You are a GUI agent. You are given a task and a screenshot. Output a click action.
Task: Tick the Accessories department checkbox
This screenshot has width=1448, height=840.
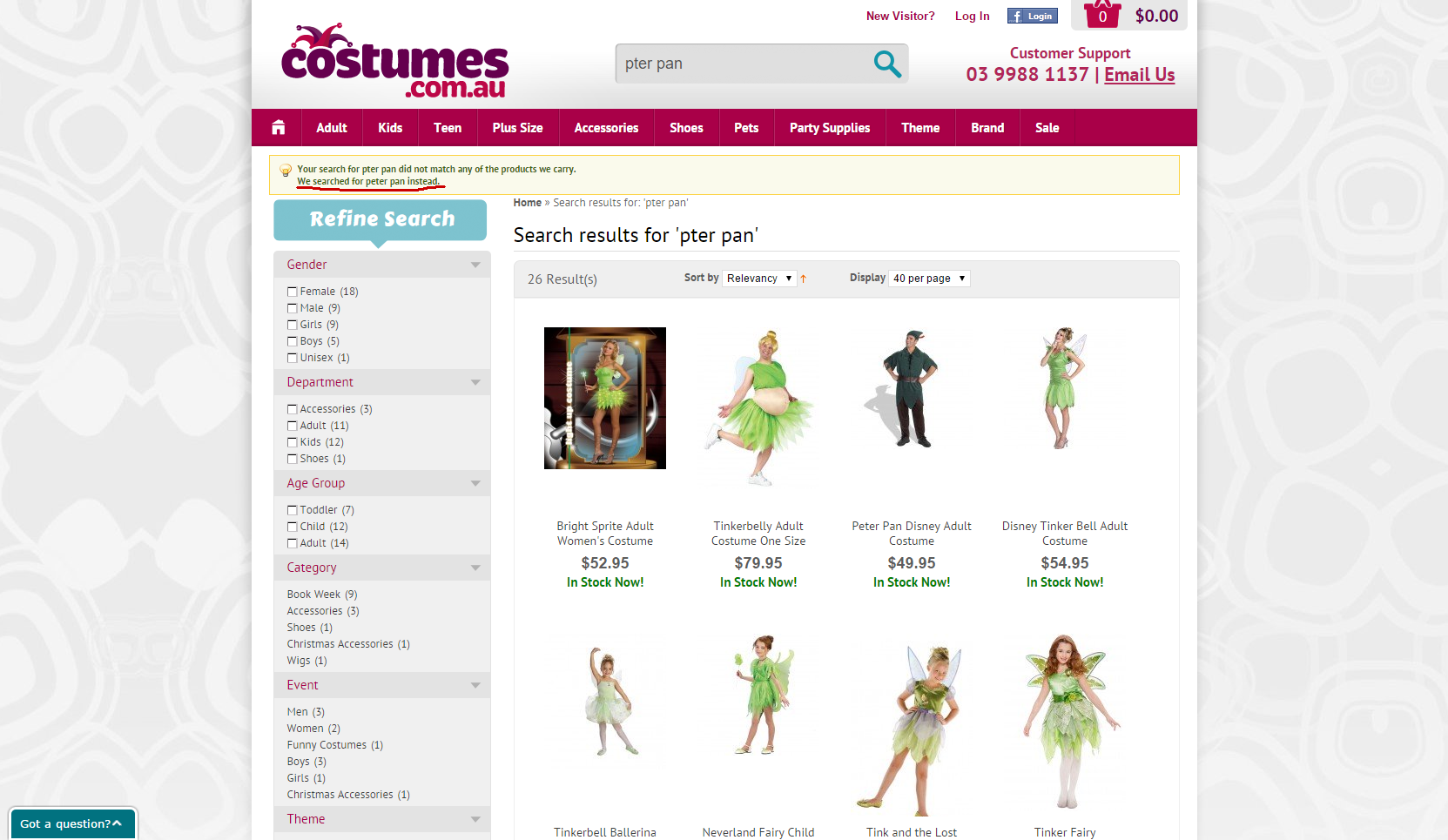[293, 409]
